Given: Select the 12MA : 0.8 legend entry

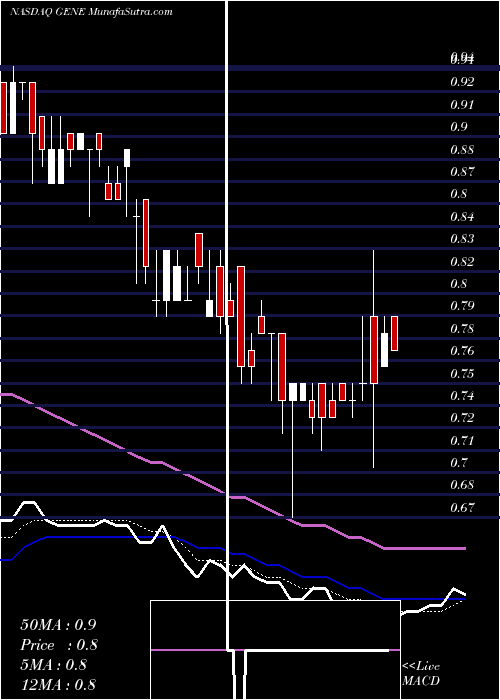Looking at the screenshot, I should pyautogui.click(x=58, y=685).
